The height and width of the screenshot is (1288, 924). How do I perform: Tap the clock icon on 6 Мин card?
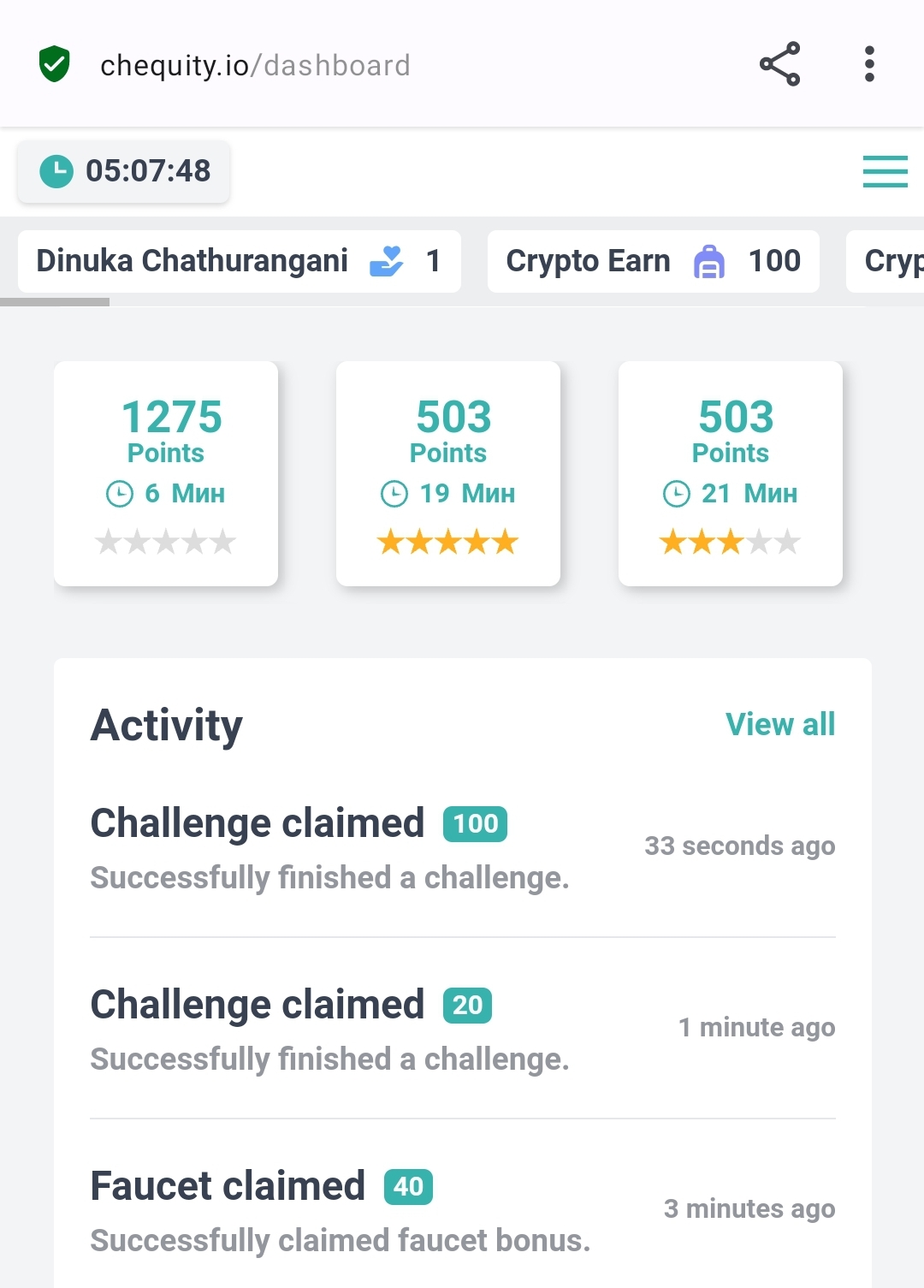(x=120, y=494)
